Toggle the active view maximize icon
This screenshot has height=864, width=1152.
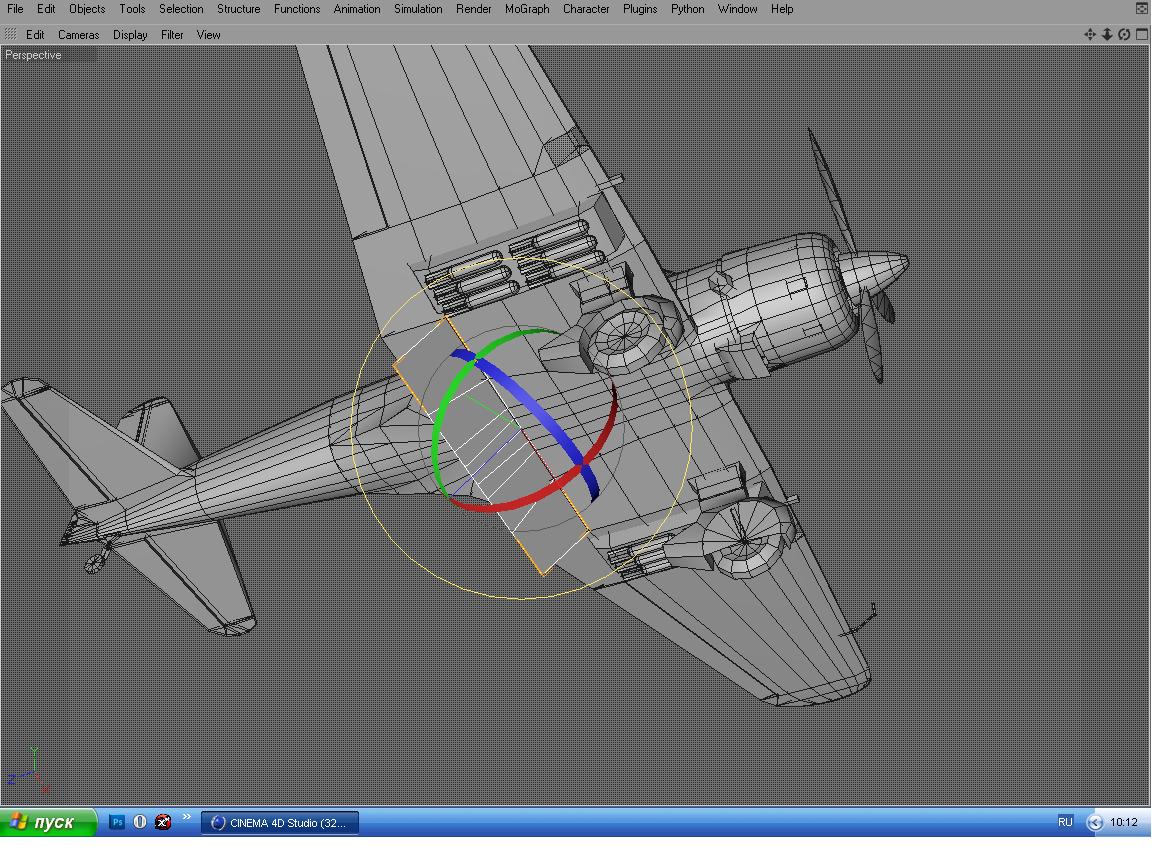[x=1142, y=35]
